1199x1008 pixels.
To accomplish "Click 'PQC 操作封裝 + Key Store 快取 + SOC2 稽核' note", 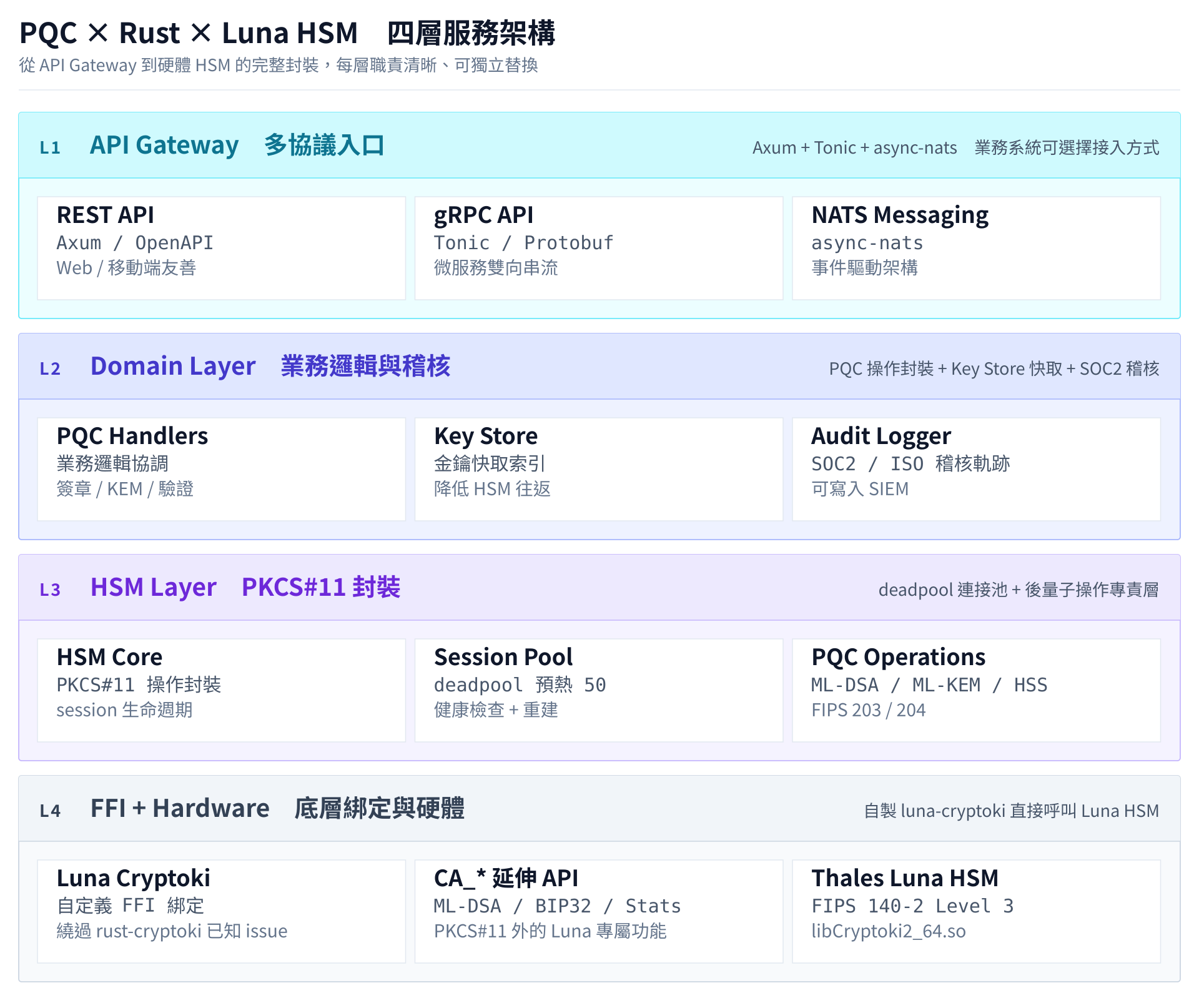I will [x=994, y=369].
